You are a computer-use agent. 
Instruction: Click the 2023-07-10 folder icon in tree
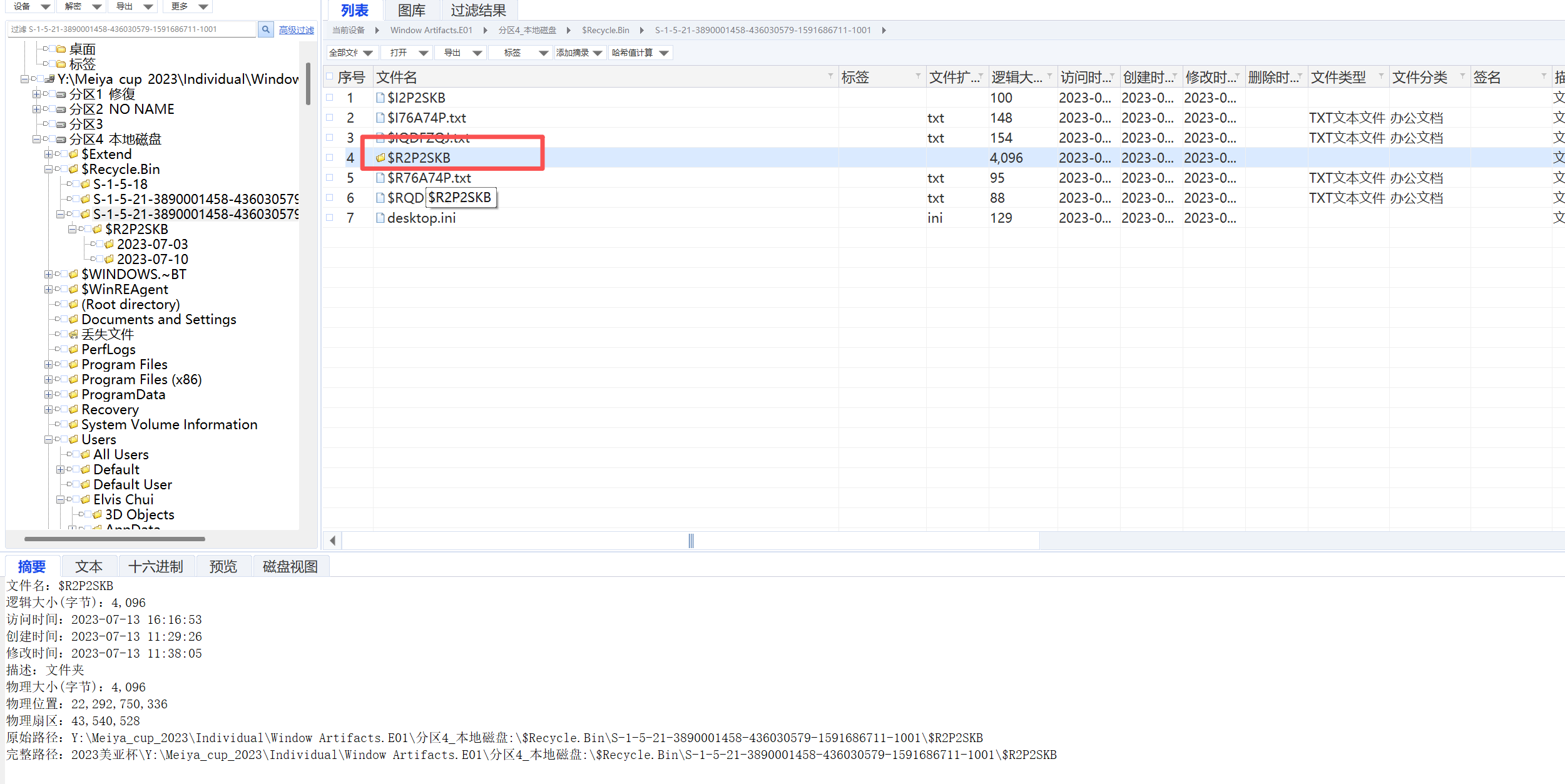click(109, 260)
